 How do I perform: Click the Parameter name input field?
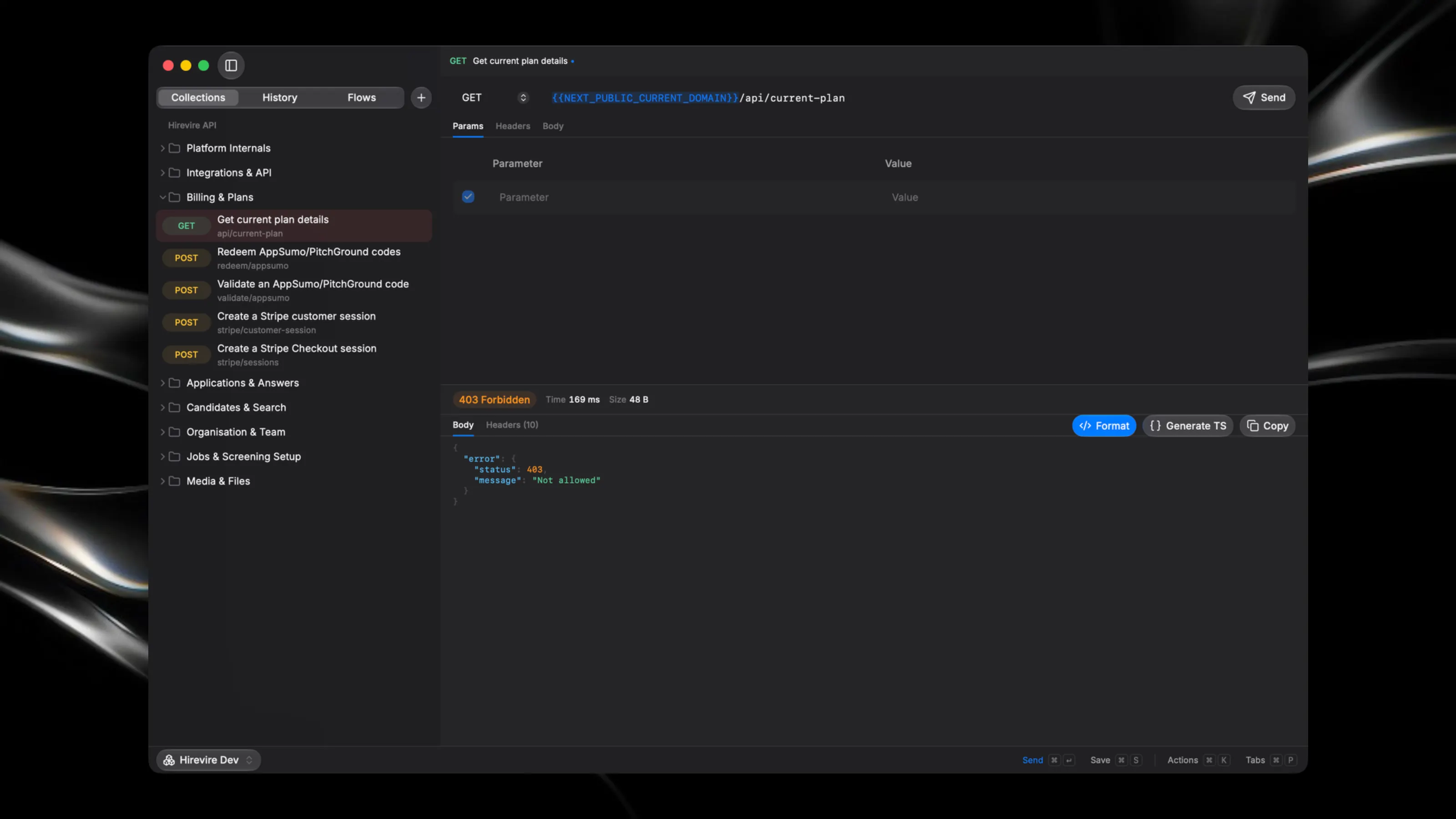coord(684,197)
